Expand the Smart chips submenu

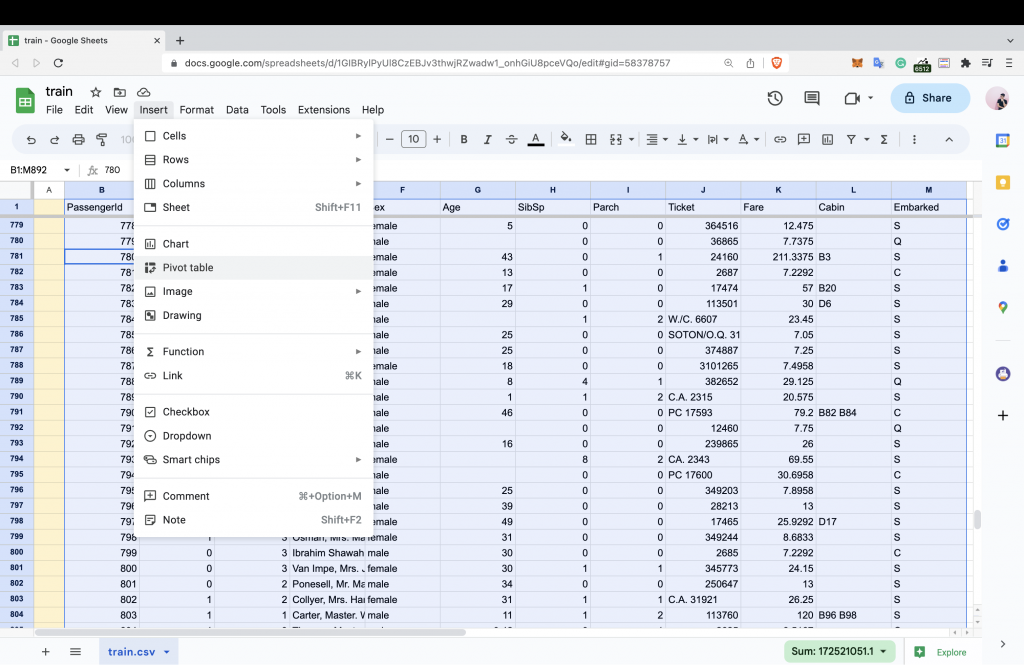tap(254, 460)
